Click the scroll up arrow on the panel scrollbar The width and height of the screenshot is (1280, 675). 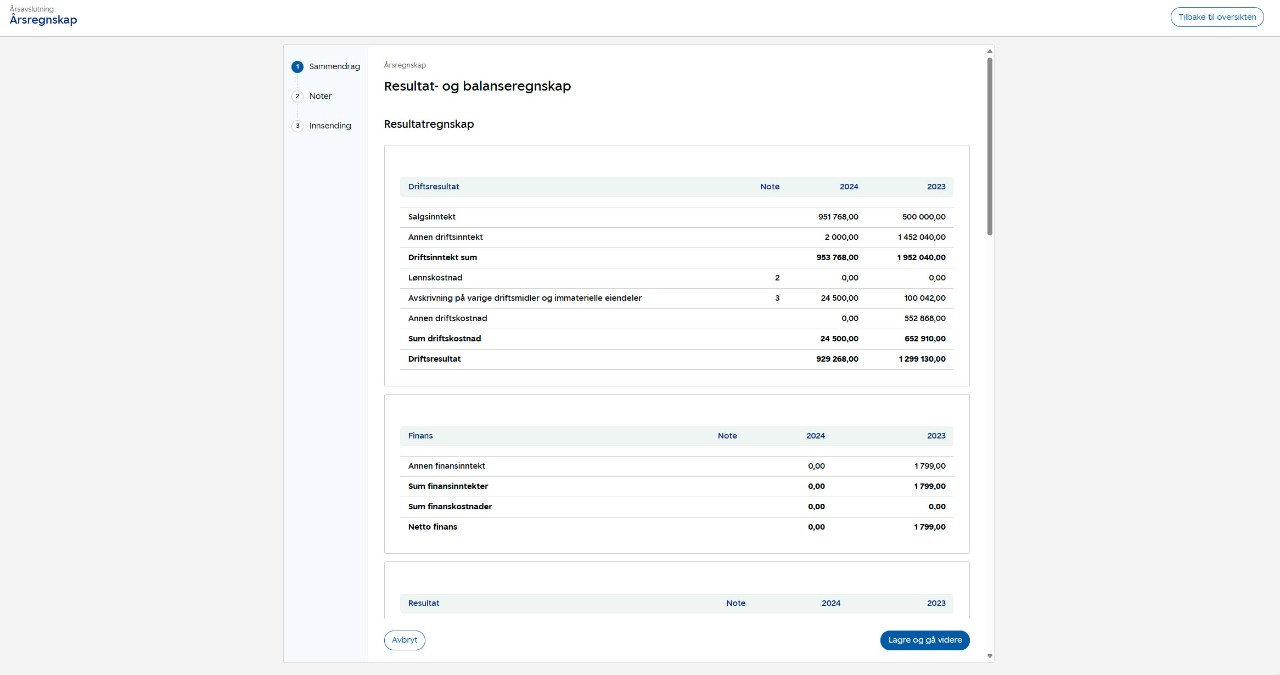(989, 51)
